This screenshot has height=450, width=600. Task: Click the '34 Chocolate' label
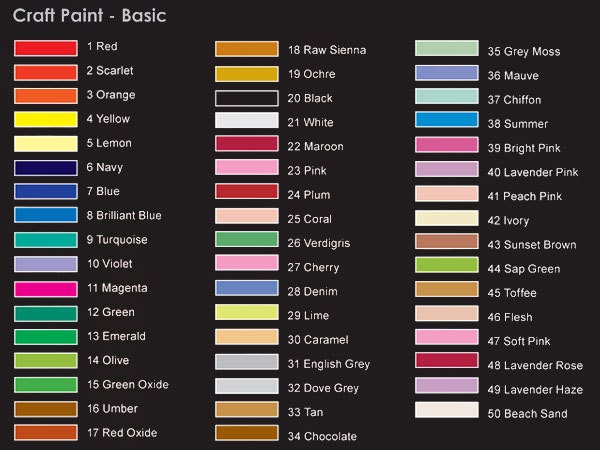point(322,436)
